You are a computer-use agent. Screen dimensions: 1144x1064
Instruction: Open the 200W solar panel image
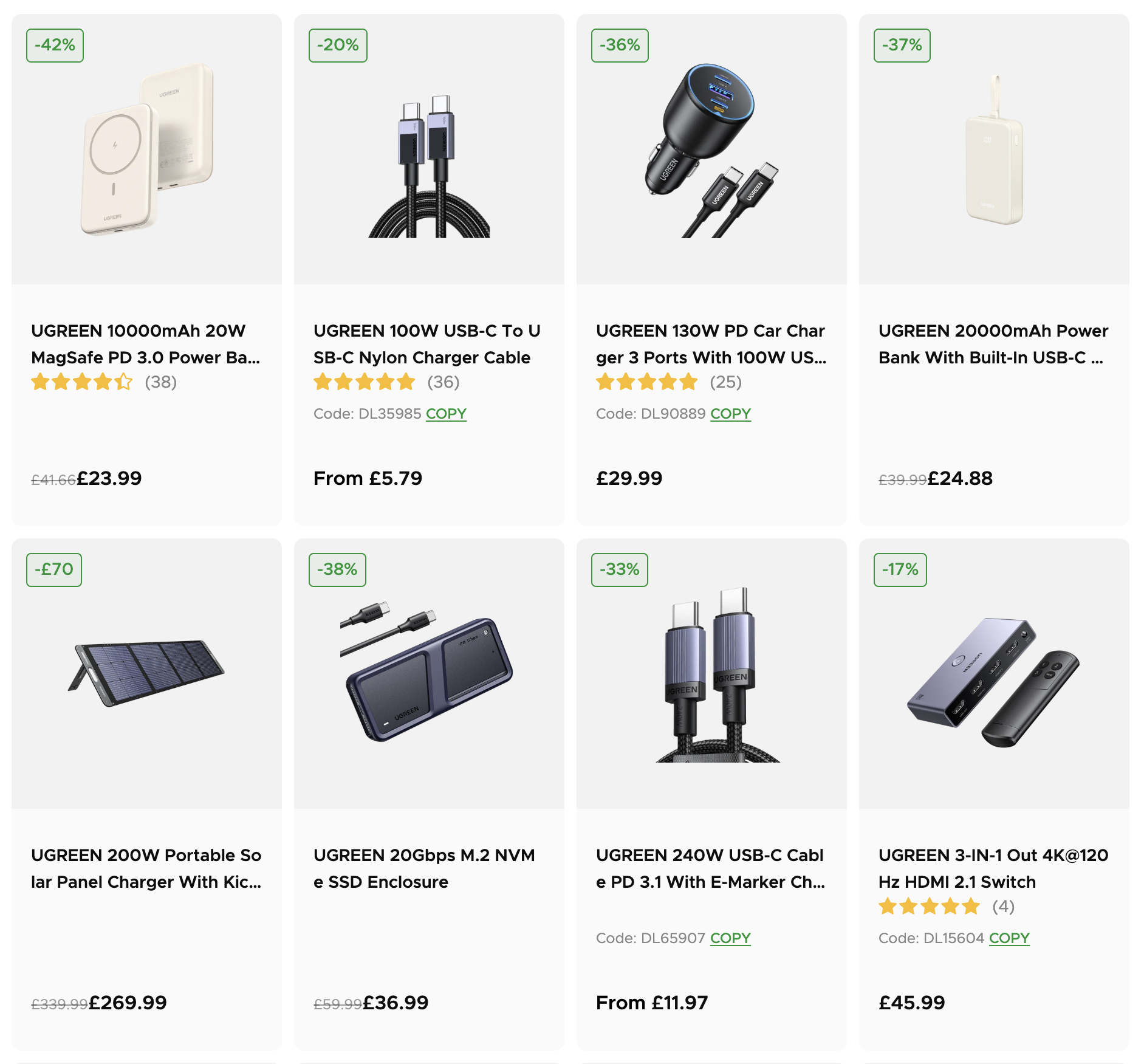pyautogui.click(x=146, y=673)
